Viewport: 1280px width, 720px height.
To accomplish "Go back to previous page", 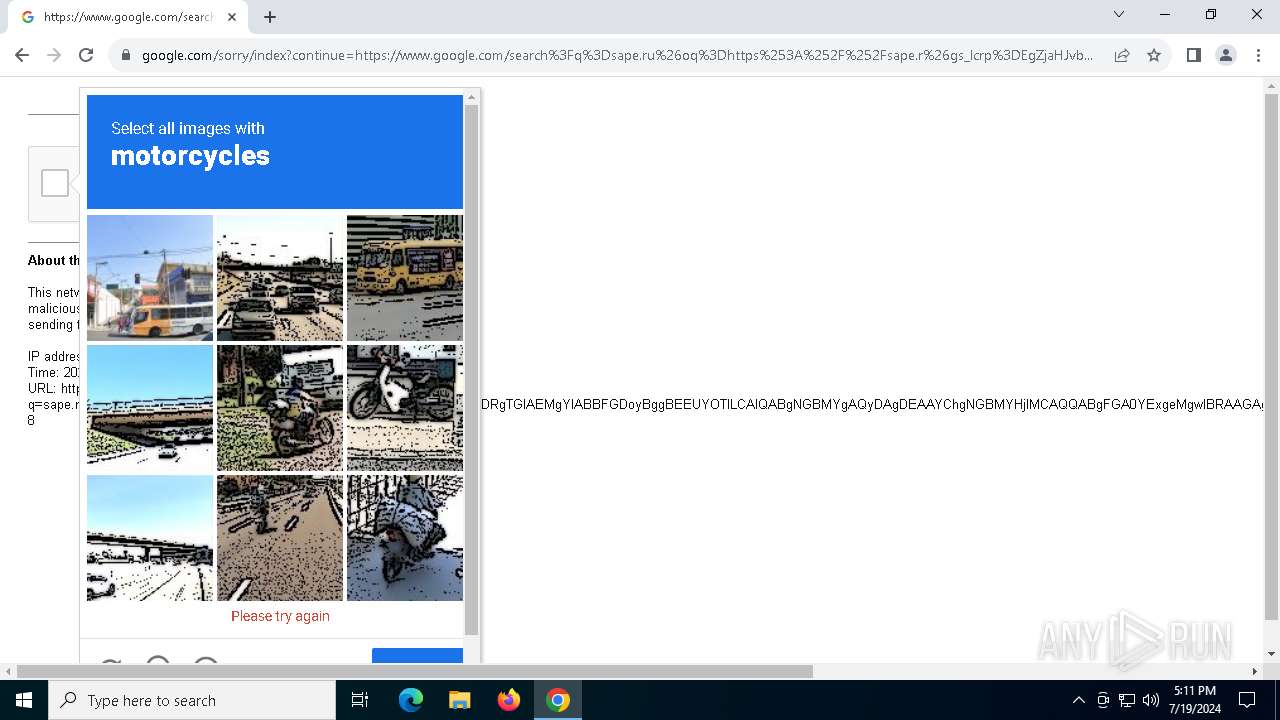I will (22, 55).
